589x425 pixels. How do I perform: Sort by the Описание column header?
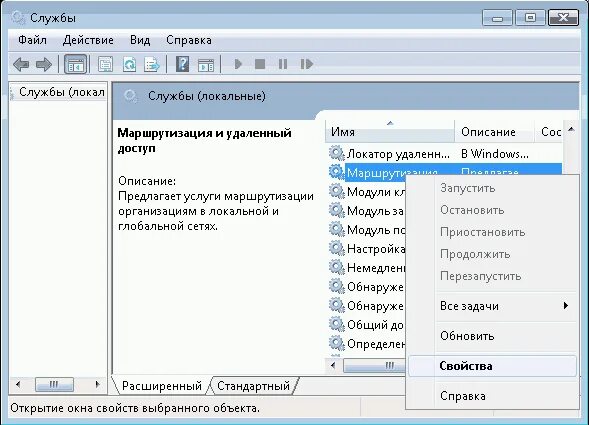click(494, 132)
